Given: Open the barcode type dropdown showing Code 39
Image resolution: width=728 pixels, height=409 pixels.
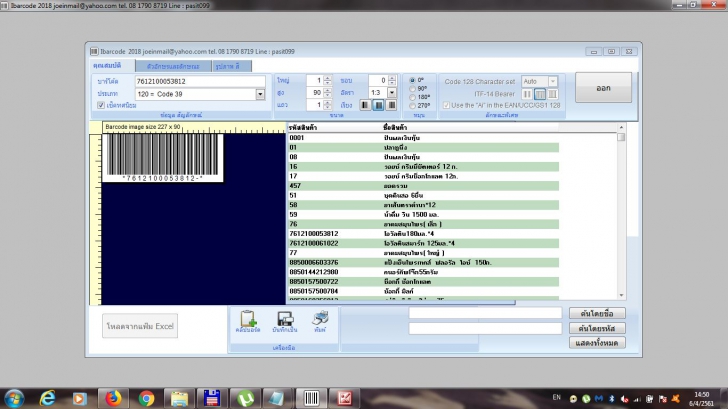Looking at the screenshot, I should click(x=260, y=93).
